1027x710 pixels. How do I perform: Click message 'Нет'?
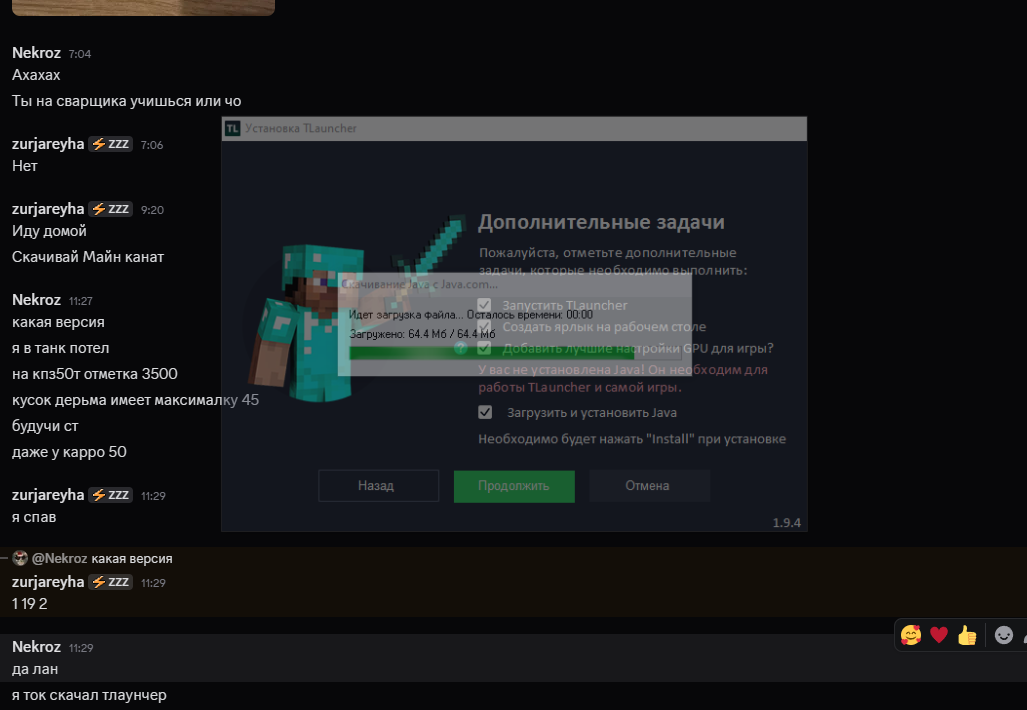[25, 166]
